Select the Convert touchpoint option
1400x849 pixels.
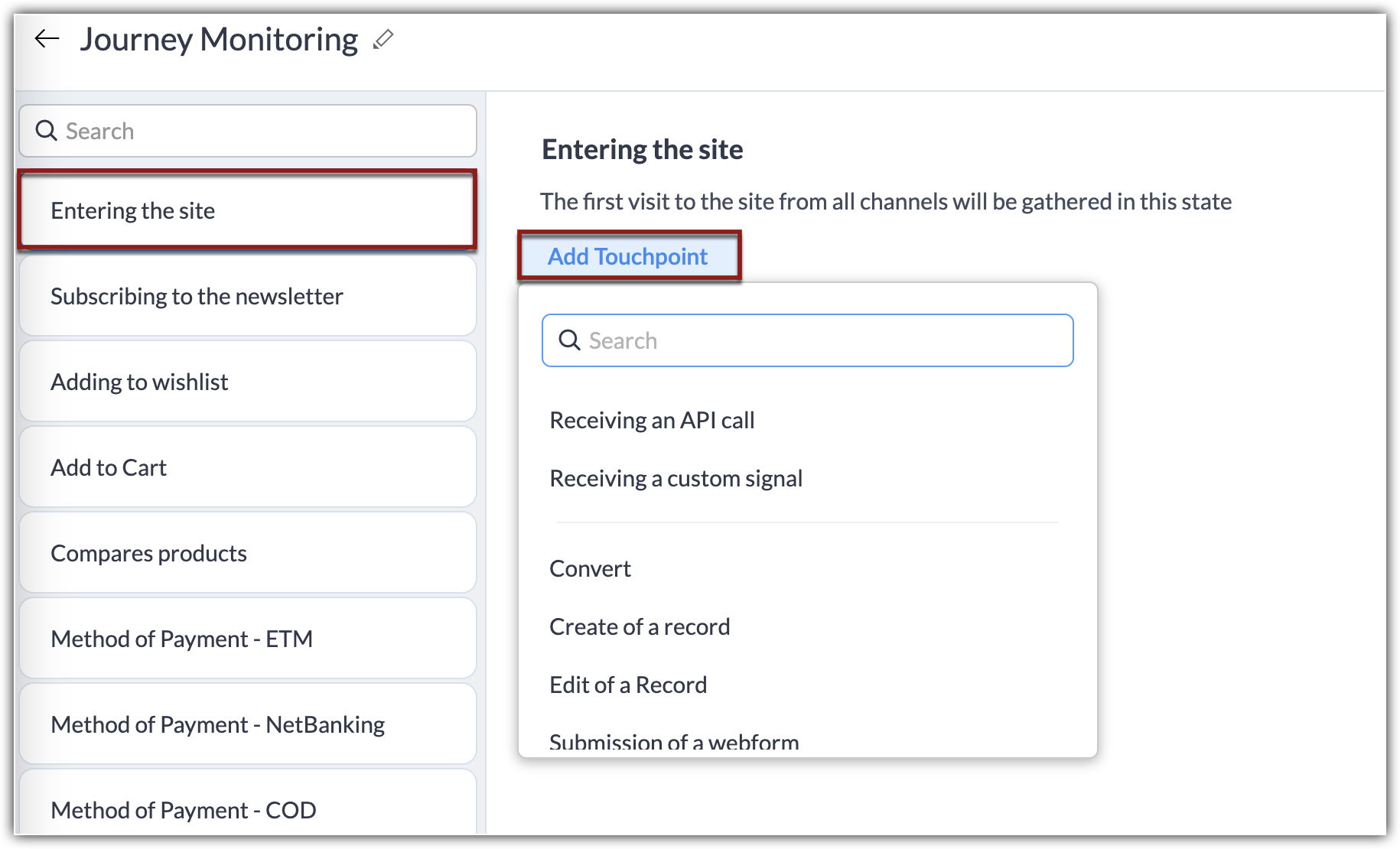click(590, 568)
